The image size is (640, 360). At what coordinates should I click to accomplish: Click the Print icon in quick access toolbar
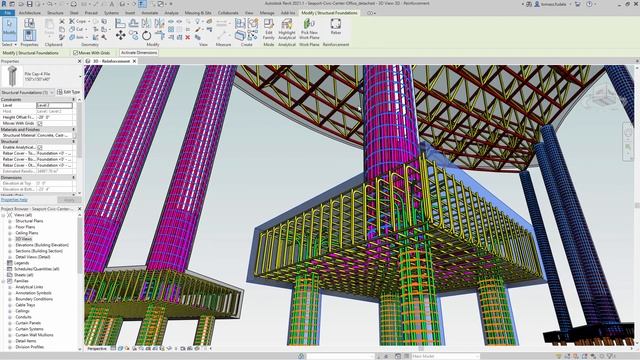[x=74, y=4]
